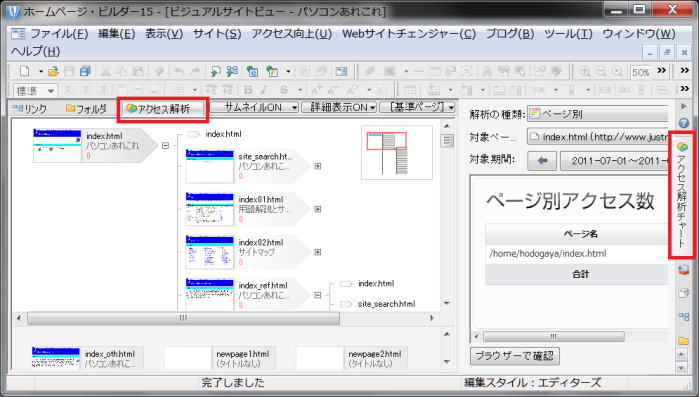Open the dropdown arrow next to the new page icon
699x397 pixels.
pyautogui.click(x=41, y=71)
